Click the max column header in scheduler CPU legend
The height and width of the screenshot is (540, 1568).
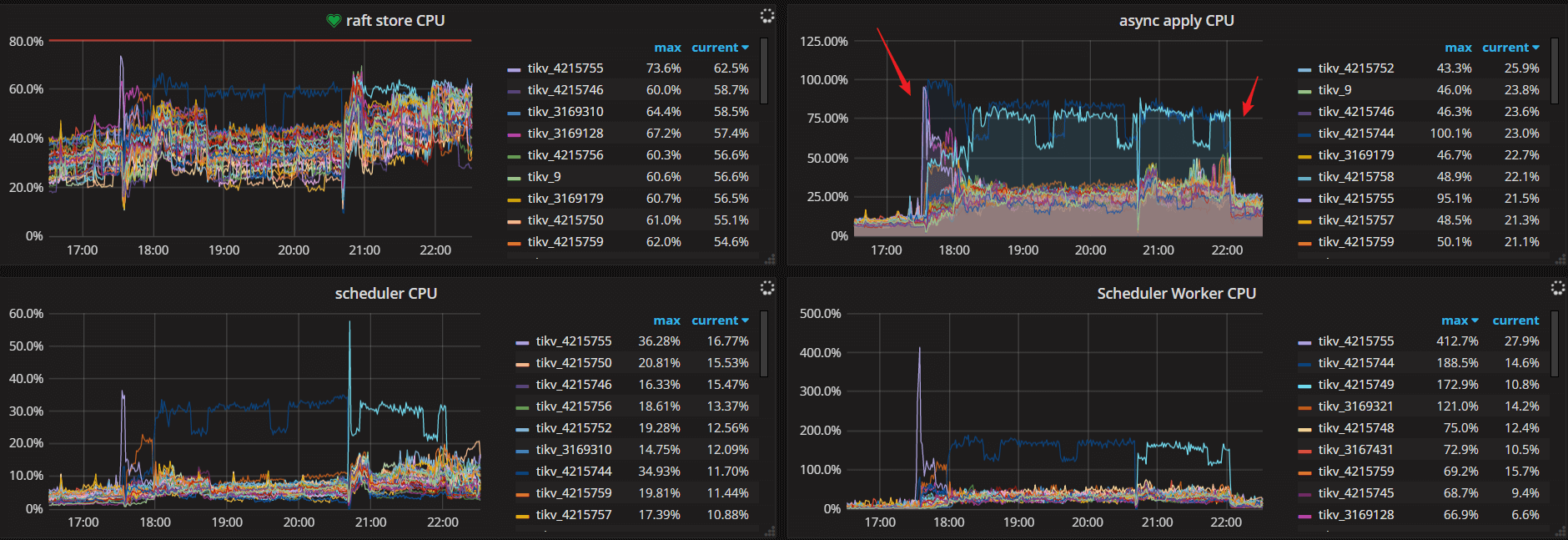pyautogui.click(x=666, y=320)
